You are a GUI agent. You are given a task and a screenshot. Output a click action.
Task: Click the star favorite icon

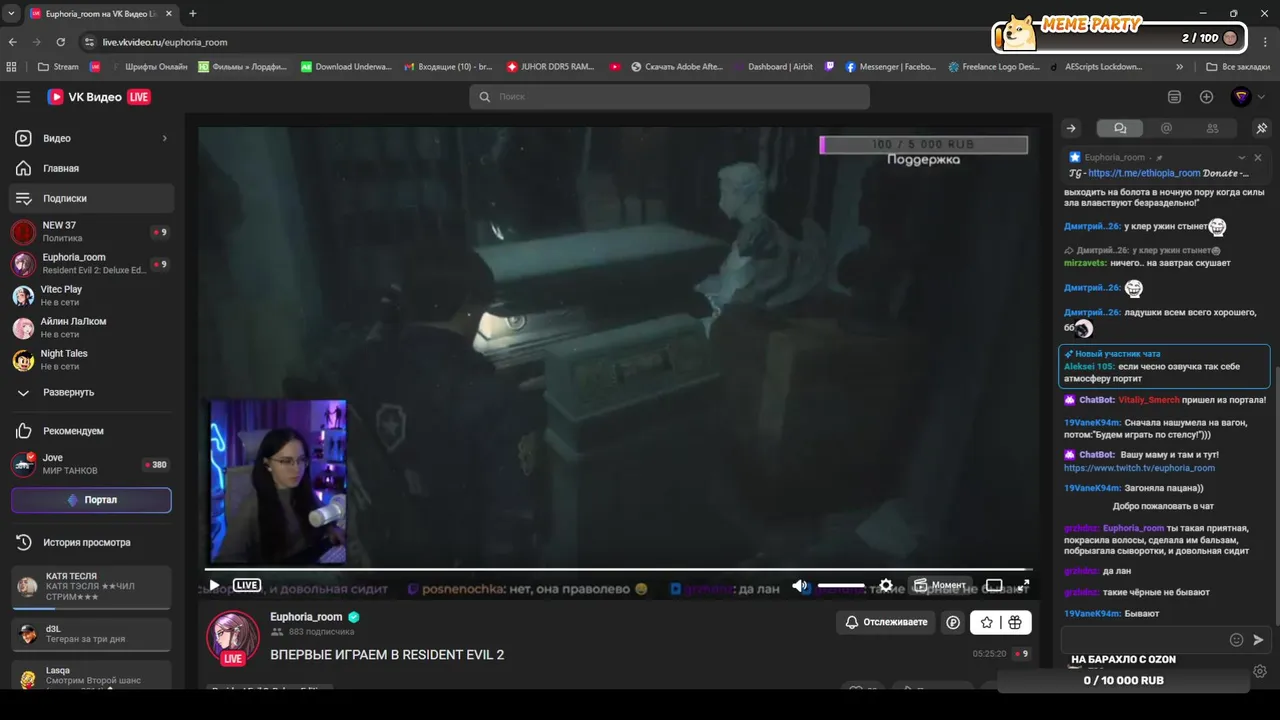[x=987, y=622]
